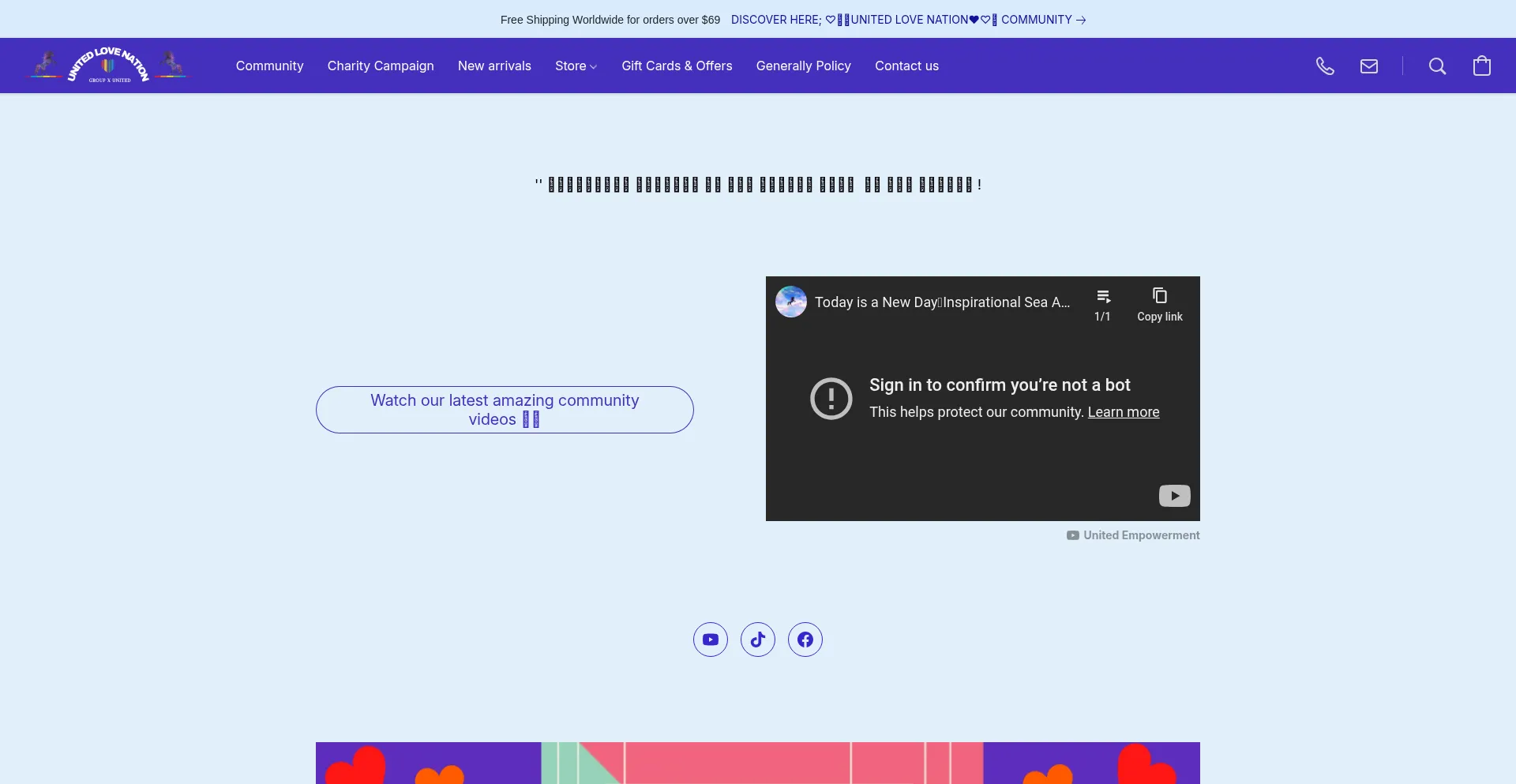This screenshot has width=1516, height=784.
Task: Click the YouTube logo in the player
Action: point(1175,496)
